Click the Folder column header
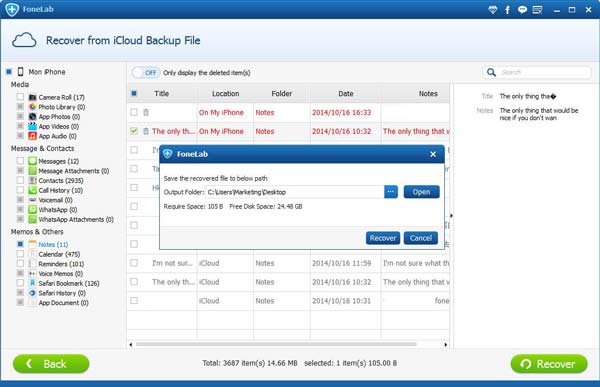This screenshot has width=600, height=387. [282, 93]
